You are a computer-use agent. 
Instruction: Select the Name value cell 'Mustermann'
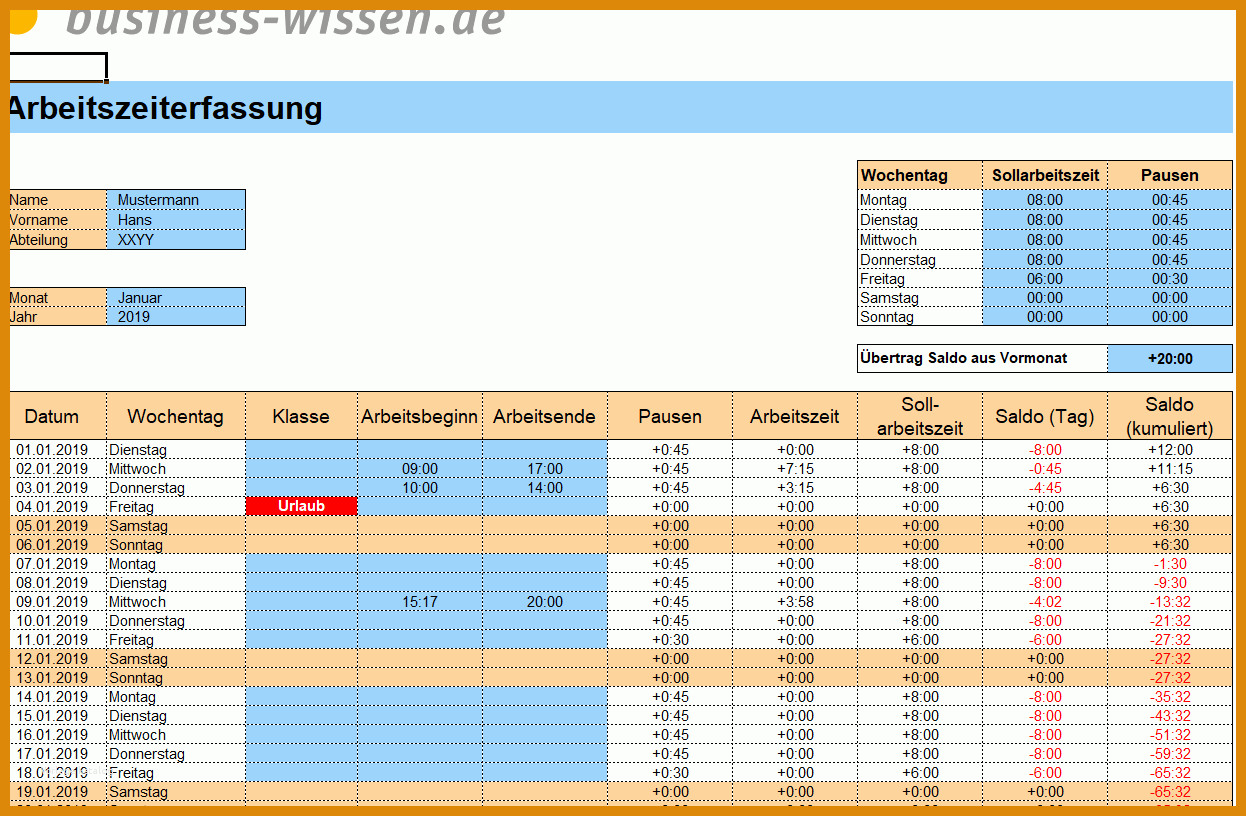point(176,200)
